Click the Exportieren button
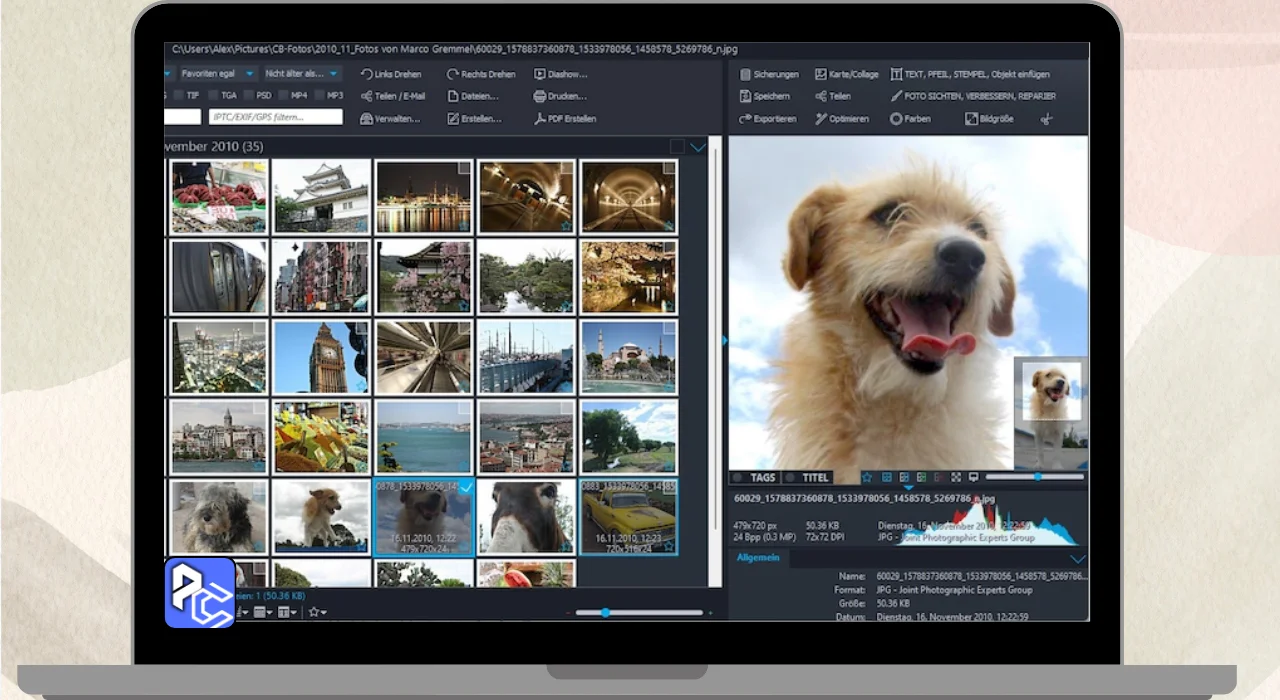The image size is (1280, 700). 767,118
